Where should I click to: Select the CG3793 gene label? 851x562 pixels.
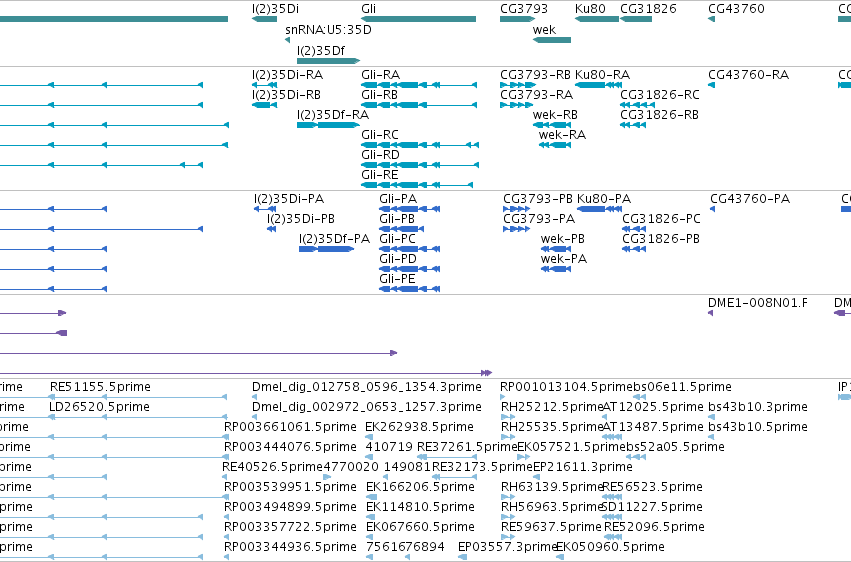point(524,9)
